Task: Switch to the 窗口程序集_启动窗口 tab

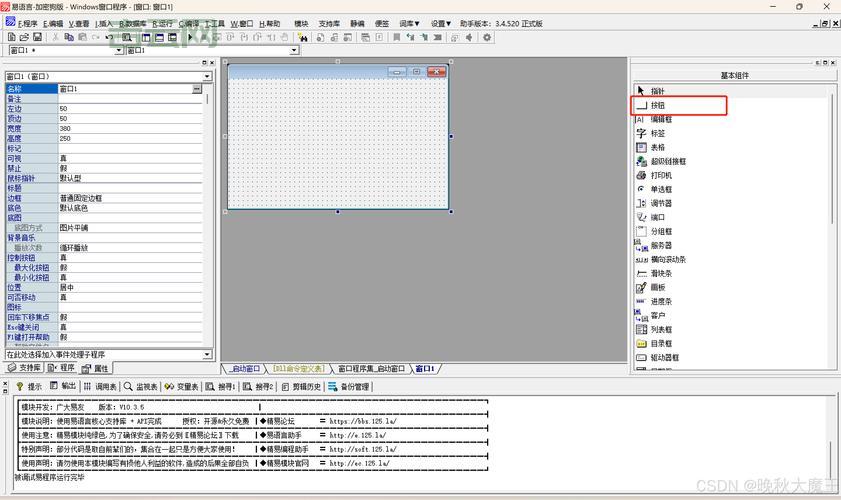Action: [371, 368]
